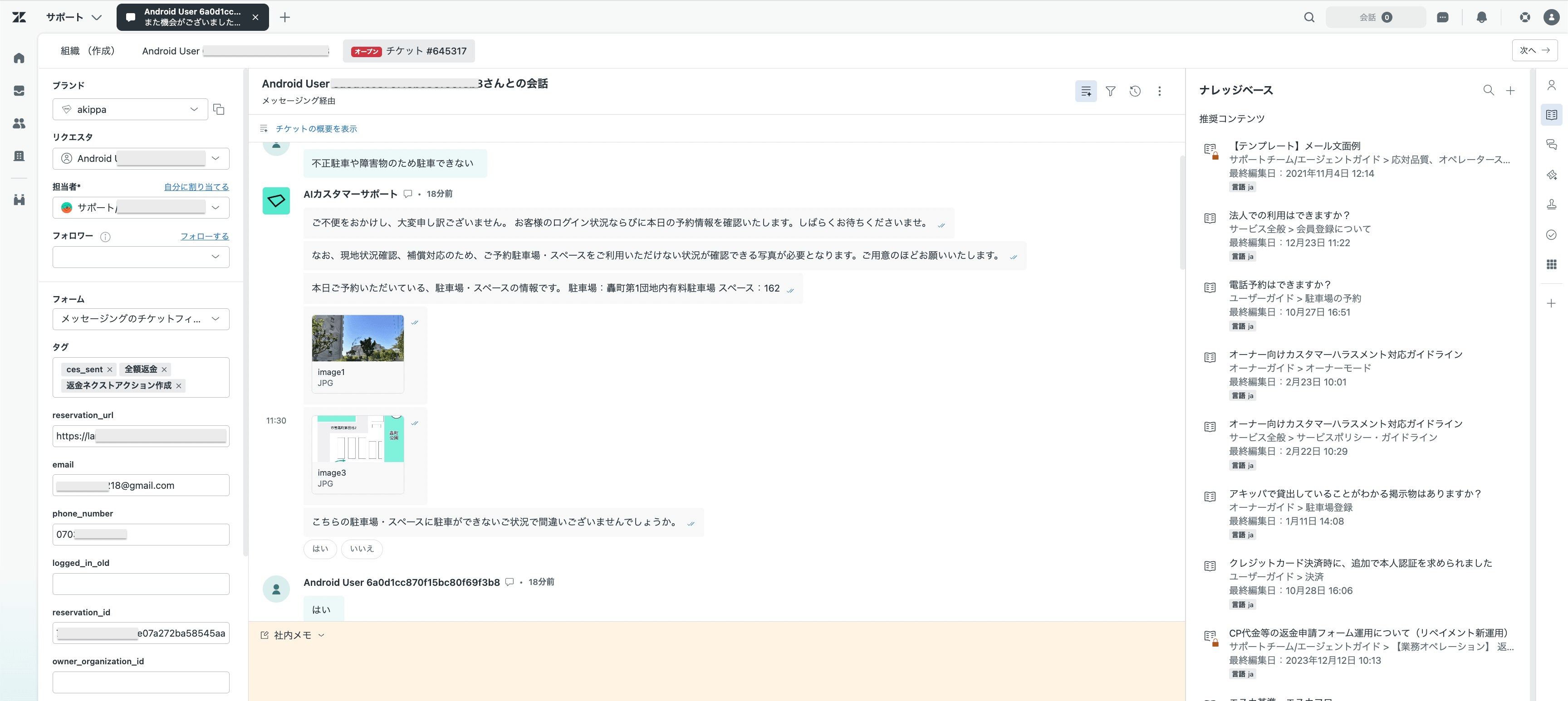Viewport: 1568px width, 701px height.
Task: Expand the 社内メモ reply type selector
Action: pyautogui.click(x=293, y=635)
